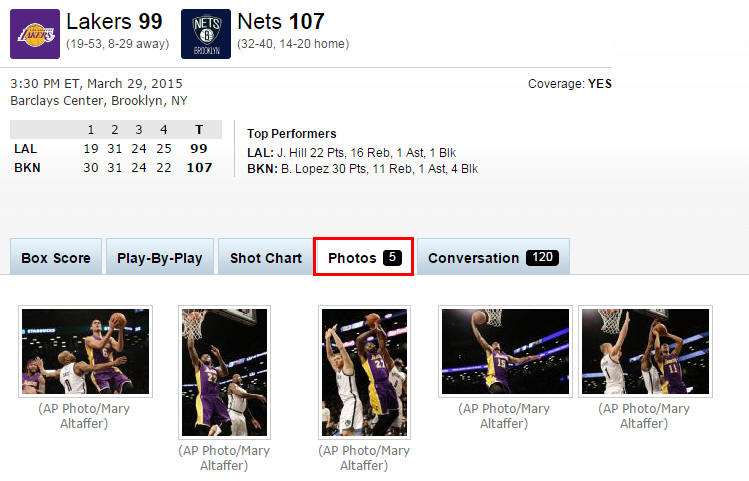Switch to the Play-By-Play tab
Screen dimensions: 749x481
160,257
